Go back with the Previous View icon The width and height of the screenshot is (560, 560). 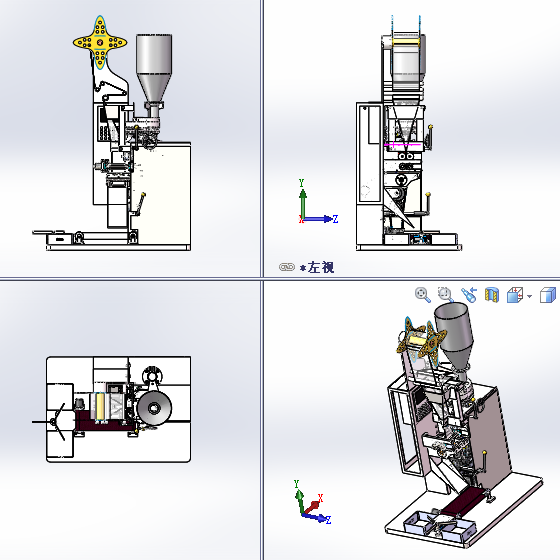pyautogui.click(x=469, y=295)
